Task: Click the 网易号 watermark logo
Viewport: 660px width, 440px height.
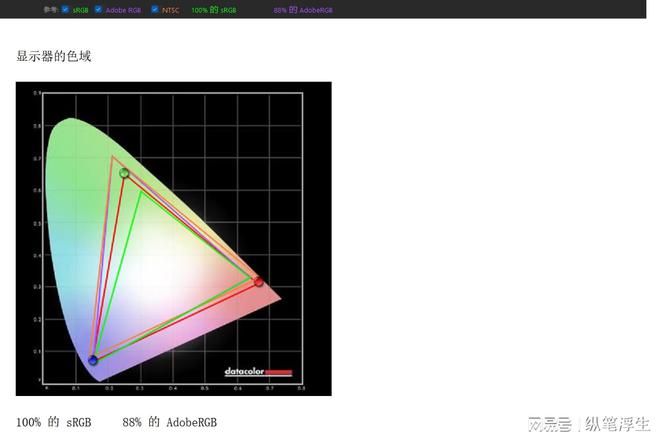Action: click(549, 424)
